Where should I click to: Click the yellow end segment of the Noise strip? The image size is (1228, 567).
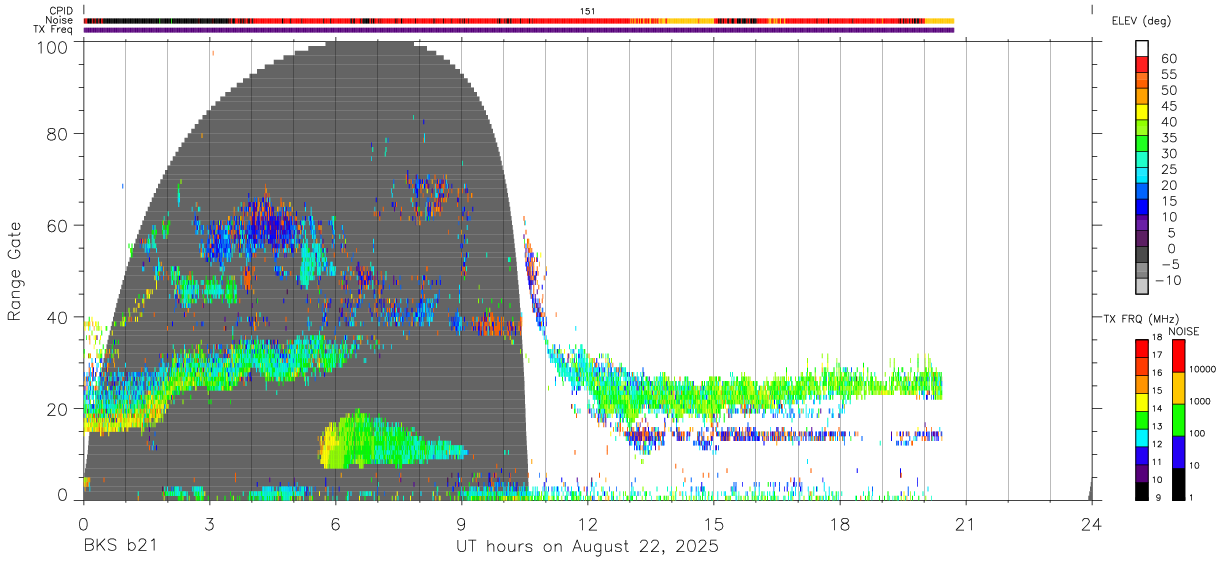[940, 20]
